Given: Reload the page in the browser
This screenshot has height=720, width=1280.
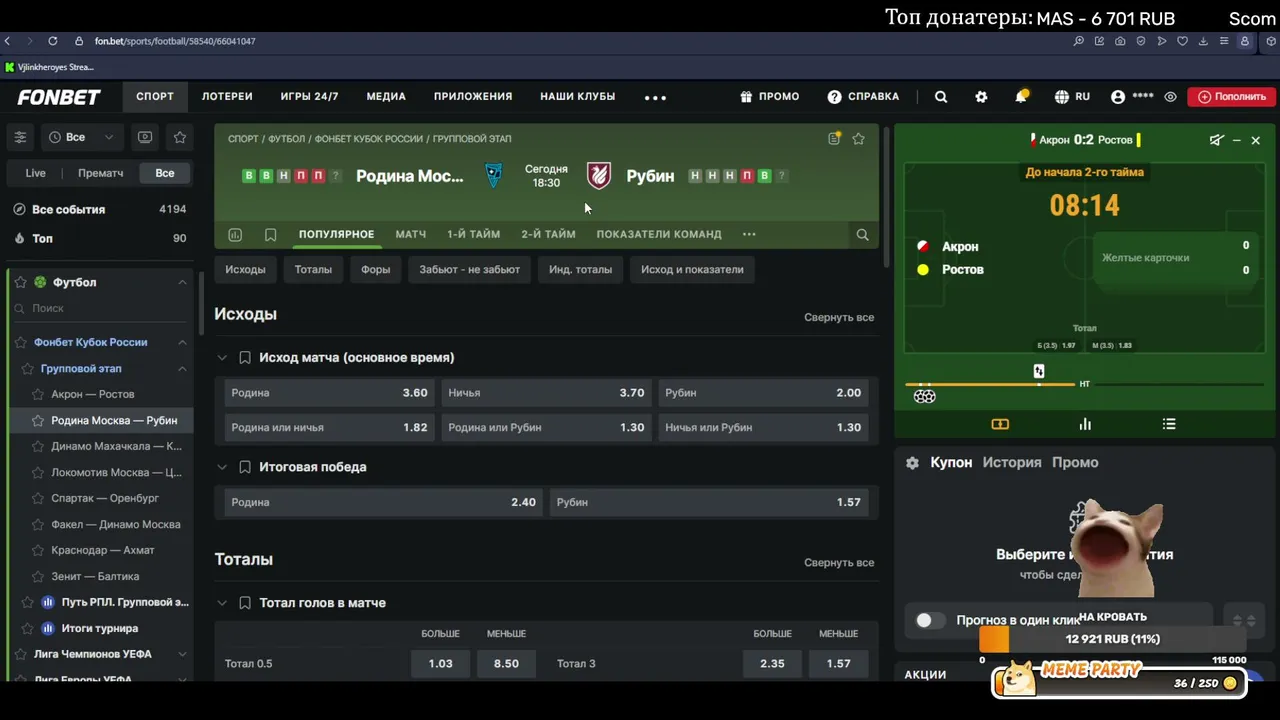Looking at the screenshot, I should [x=52, y=41].
